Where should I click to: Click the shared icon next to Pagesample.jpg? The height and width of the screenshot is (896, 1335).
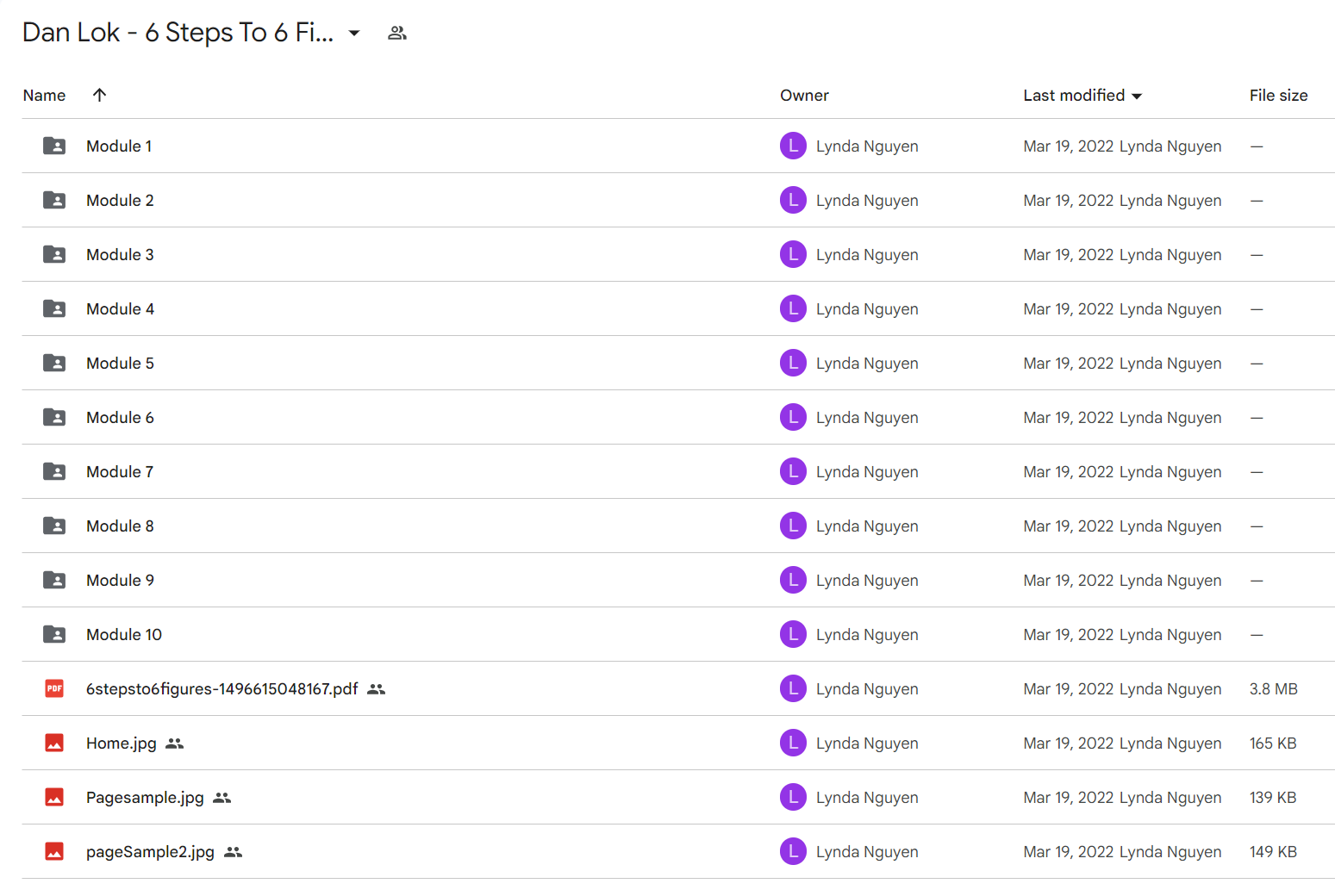[222, 798]
